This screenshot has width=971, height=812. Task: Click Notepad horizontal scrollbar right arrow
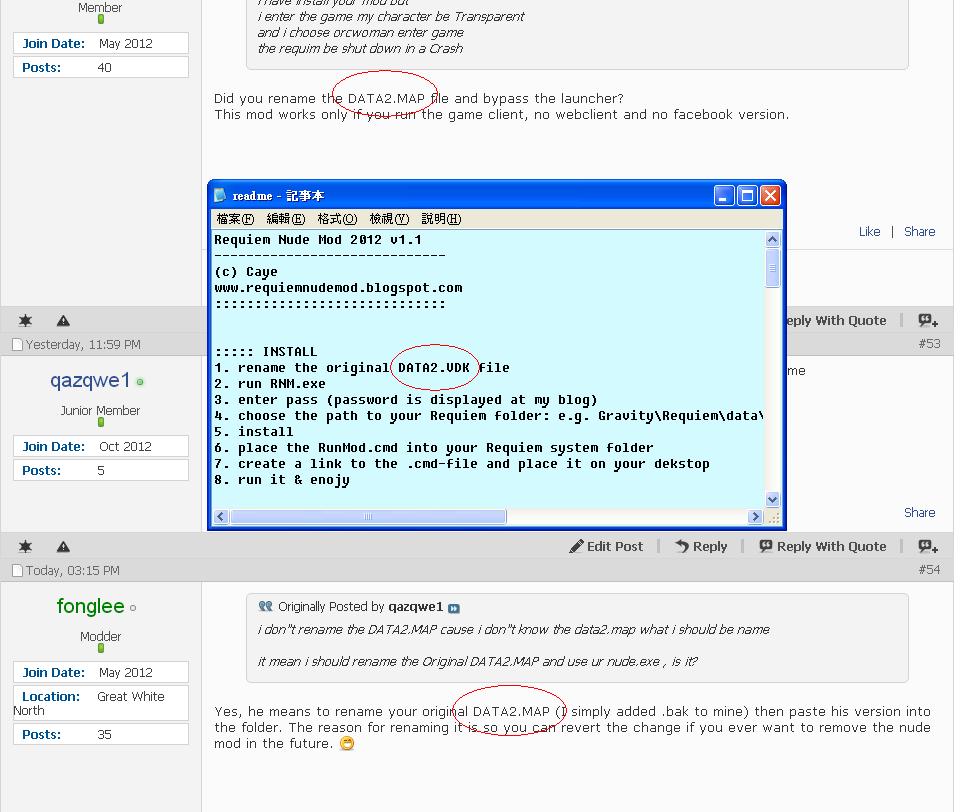(x=755, y=517)
